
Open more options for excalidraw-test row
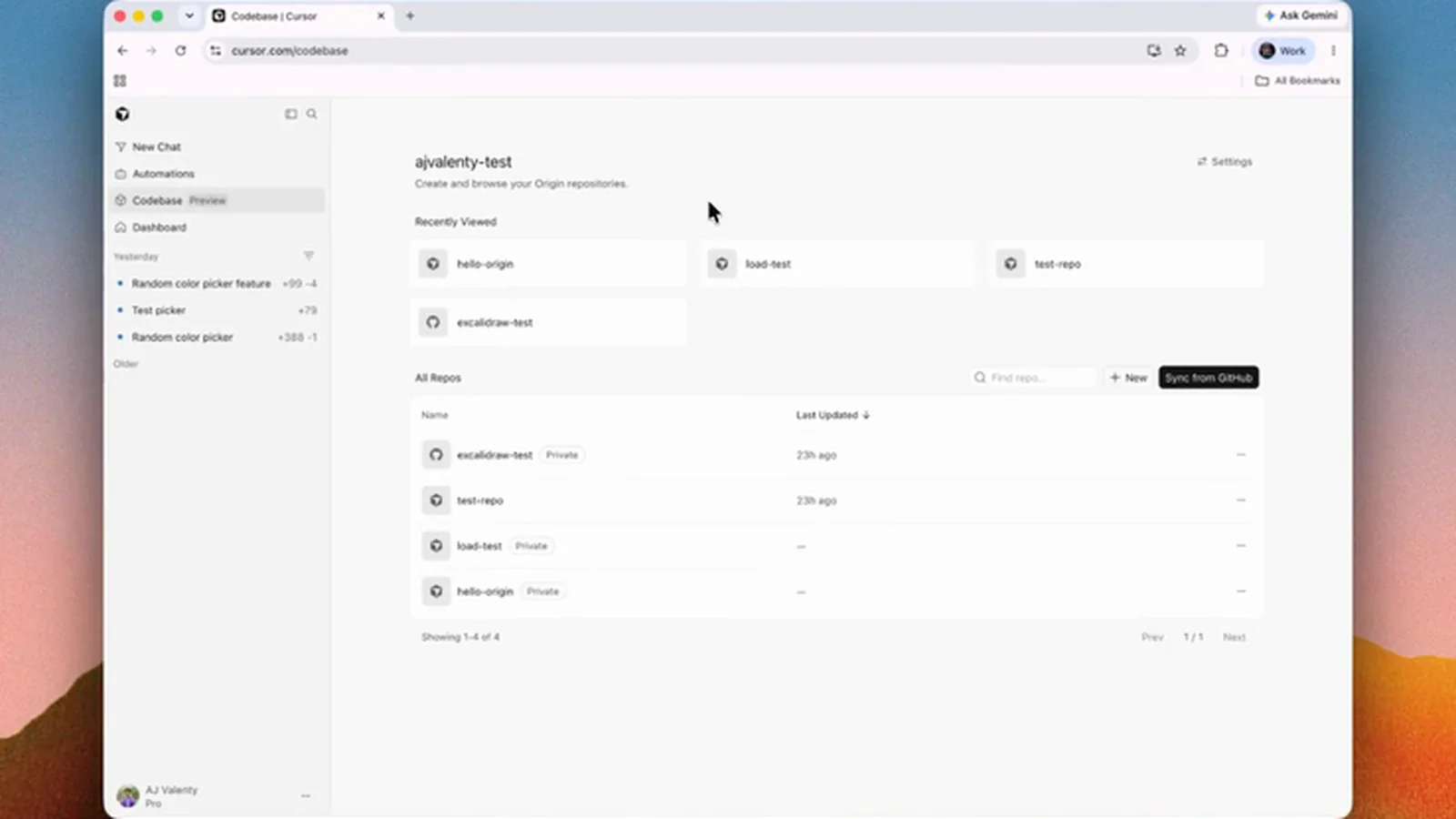click(x=1241, y=454)
